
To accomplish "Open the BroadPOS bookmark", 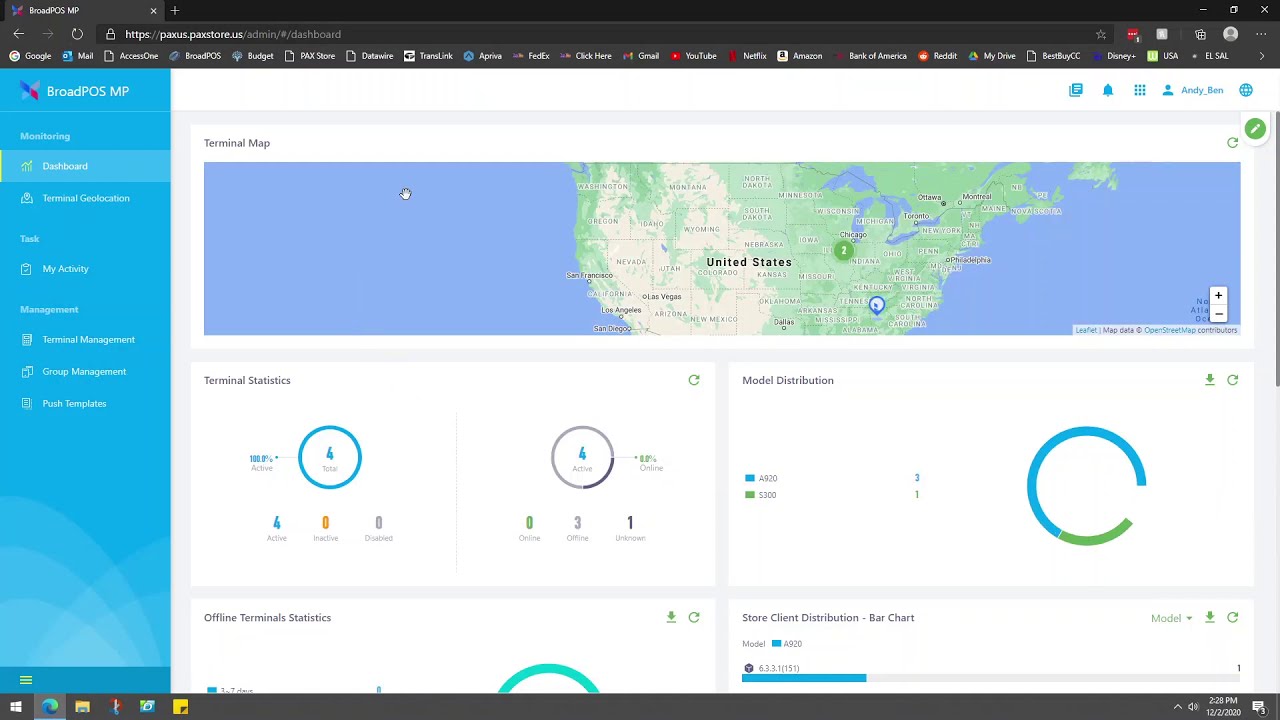I will [x=195, y=56].
